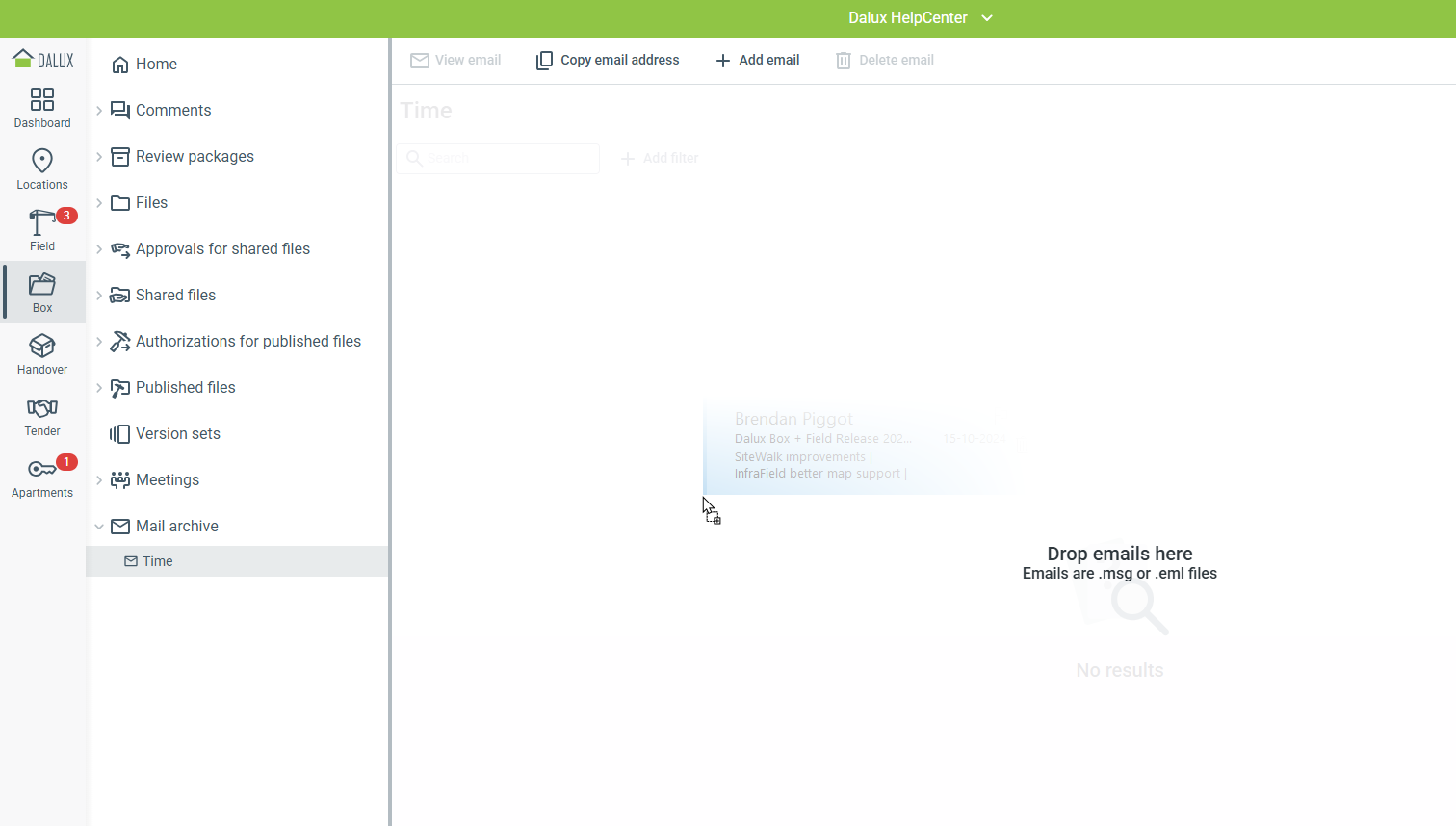Select the Time mail archive folder
This screenshot has height=826, width=1456.
coord(158,561)
